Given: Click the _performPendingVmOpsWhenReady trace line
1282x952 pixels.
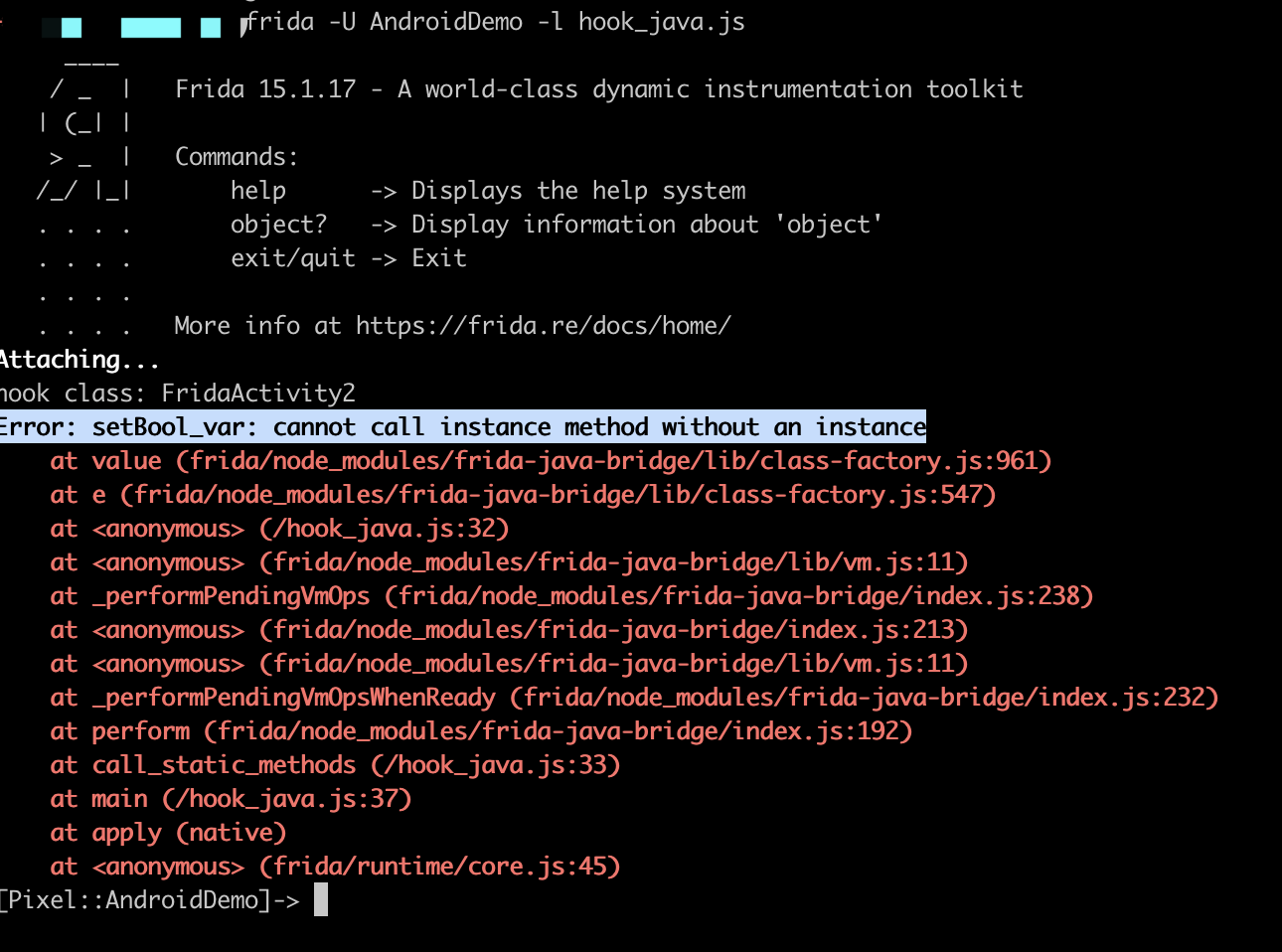Looking at the screenshot, I should (633, 698).
